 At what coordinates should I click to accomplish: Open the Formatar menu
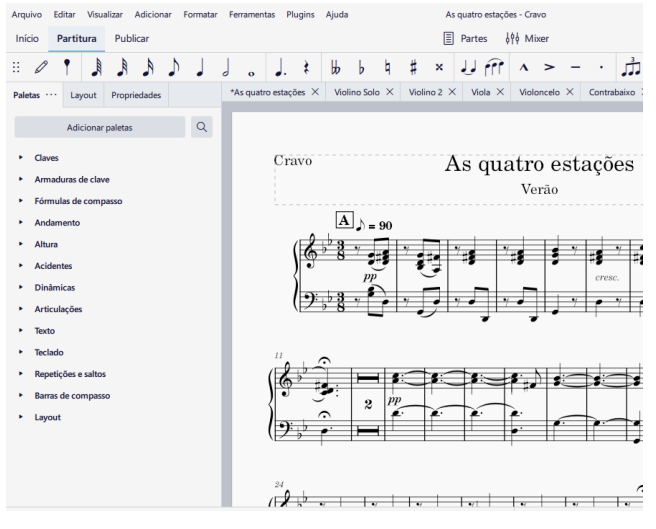point(200,15)
